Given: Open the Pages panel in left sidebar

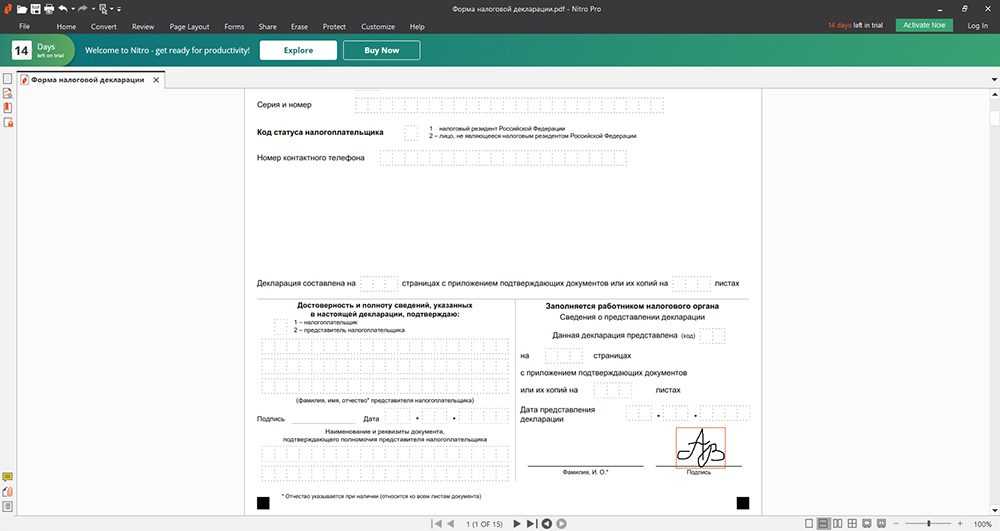Looking at the screenshot, I should (x=7, y=79).
